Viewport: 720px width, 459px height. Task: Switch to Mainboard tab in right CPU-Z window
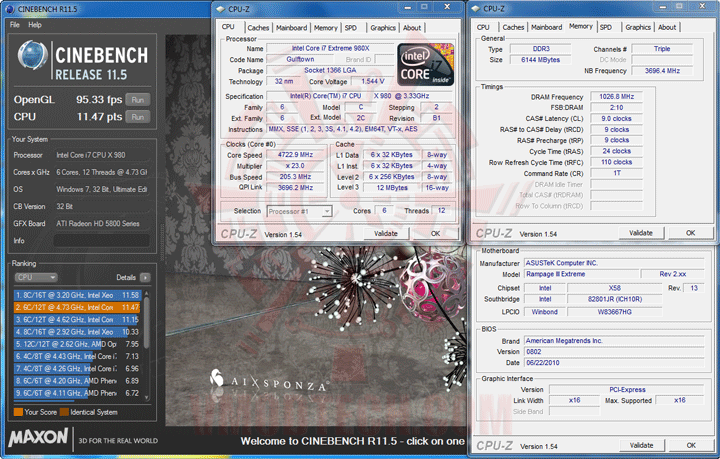(x=546, y=27)
